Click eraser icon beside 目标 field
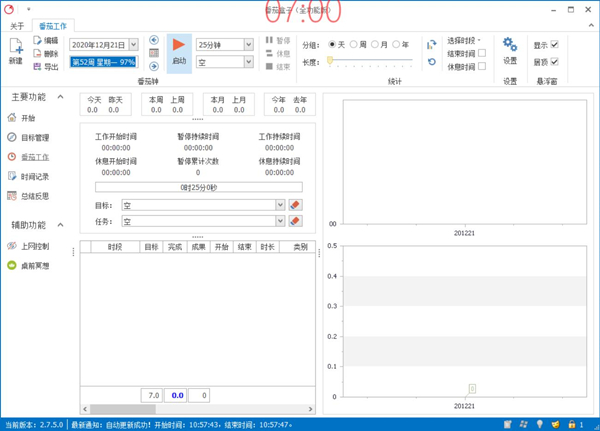Screen dimensions: 600x431 coord(295,205)
